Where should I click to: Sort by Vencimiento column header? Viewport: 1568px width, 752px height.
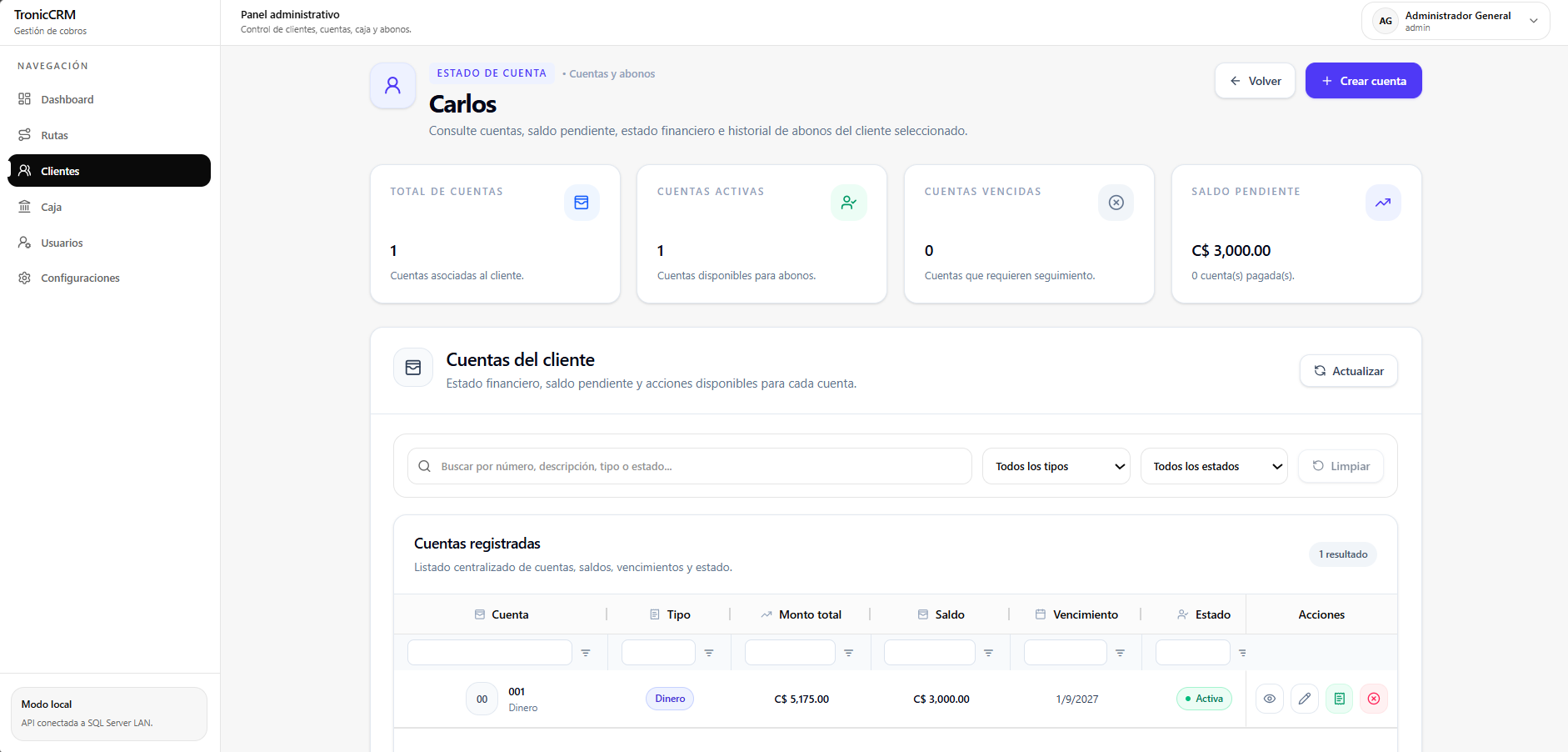[1076, 614]
